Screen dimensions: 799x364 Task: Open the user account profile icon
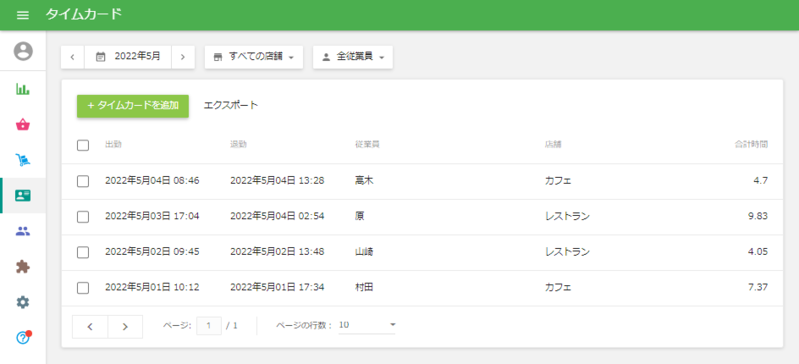pos(23,51)
